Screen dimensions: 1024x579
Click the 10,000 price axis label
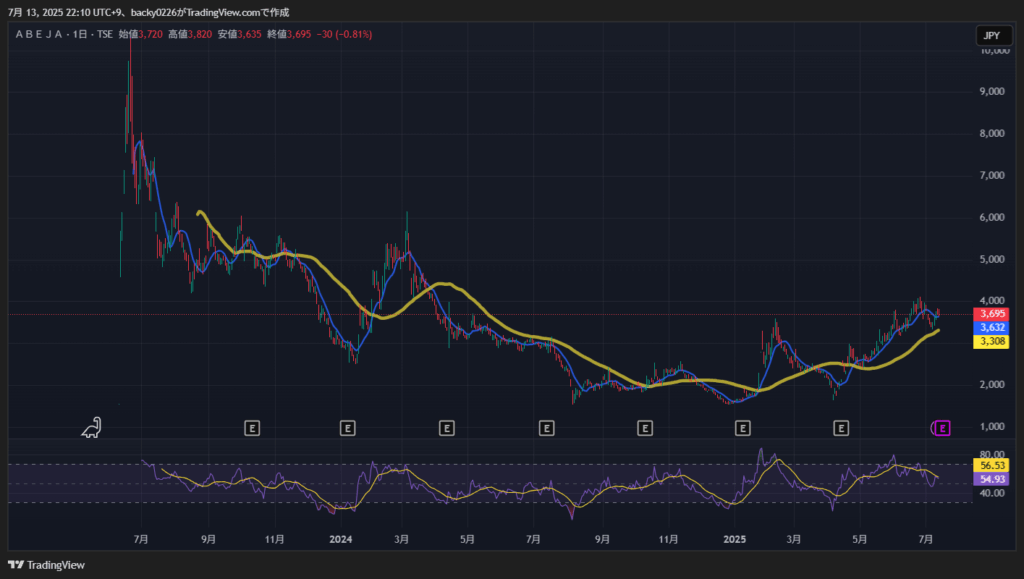pos(994,50)
